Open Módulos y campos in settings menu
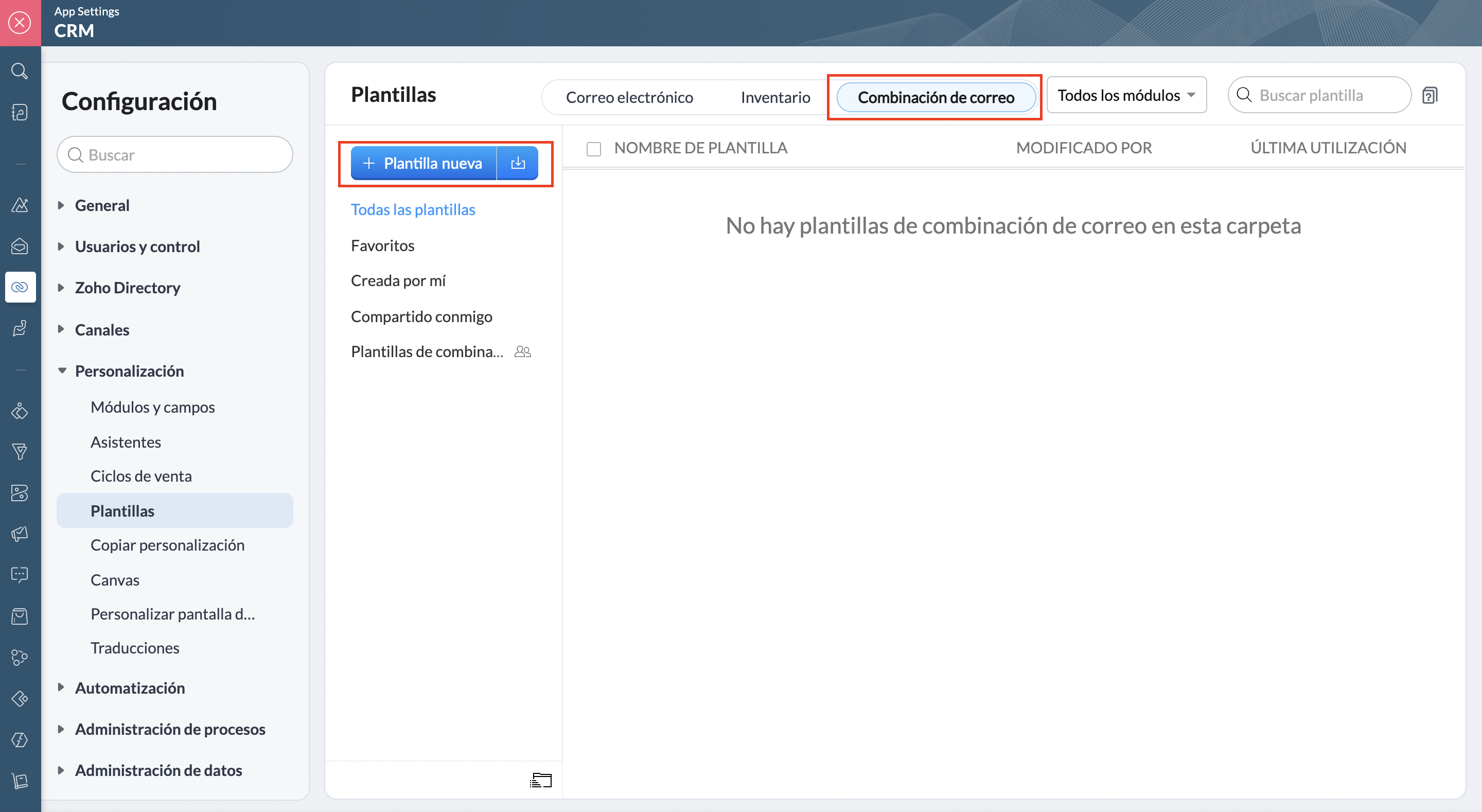Image resolution: width=1482 pixels, height=812 pixels. tap(152, 407)
